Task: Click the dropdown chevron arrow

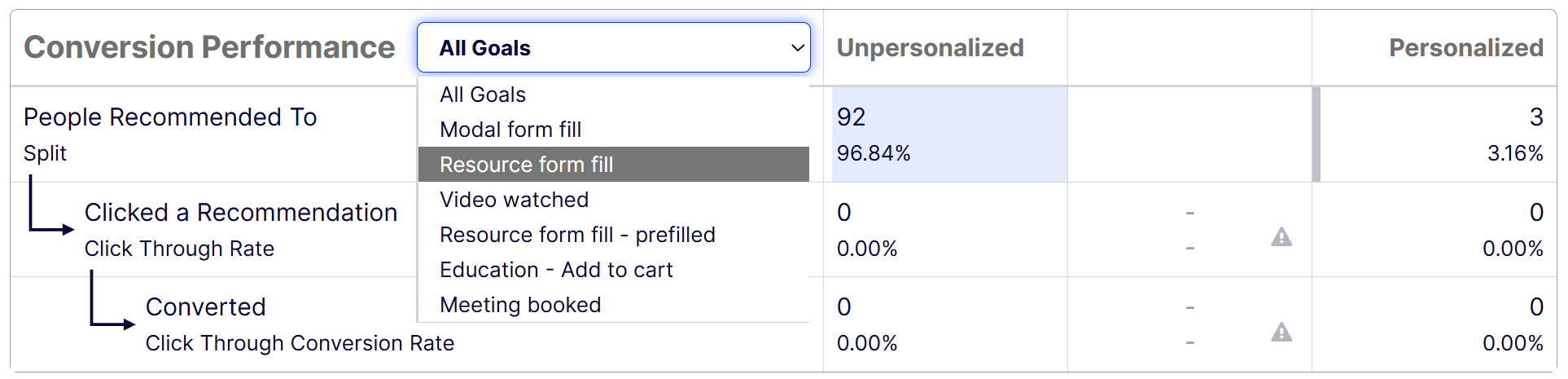Action: tap(798, 48)
